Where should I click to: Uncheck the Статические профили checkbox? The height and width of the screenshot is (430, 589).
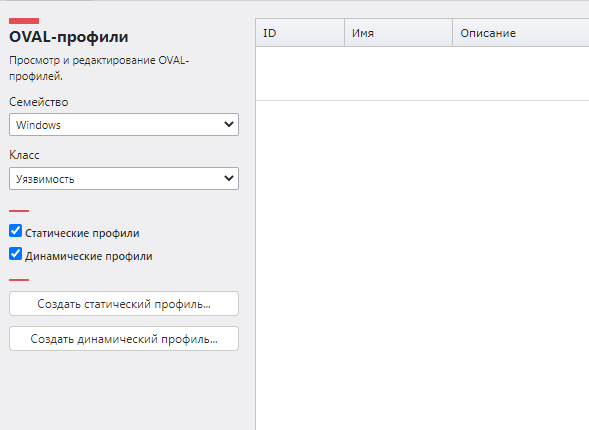[15, 231]
